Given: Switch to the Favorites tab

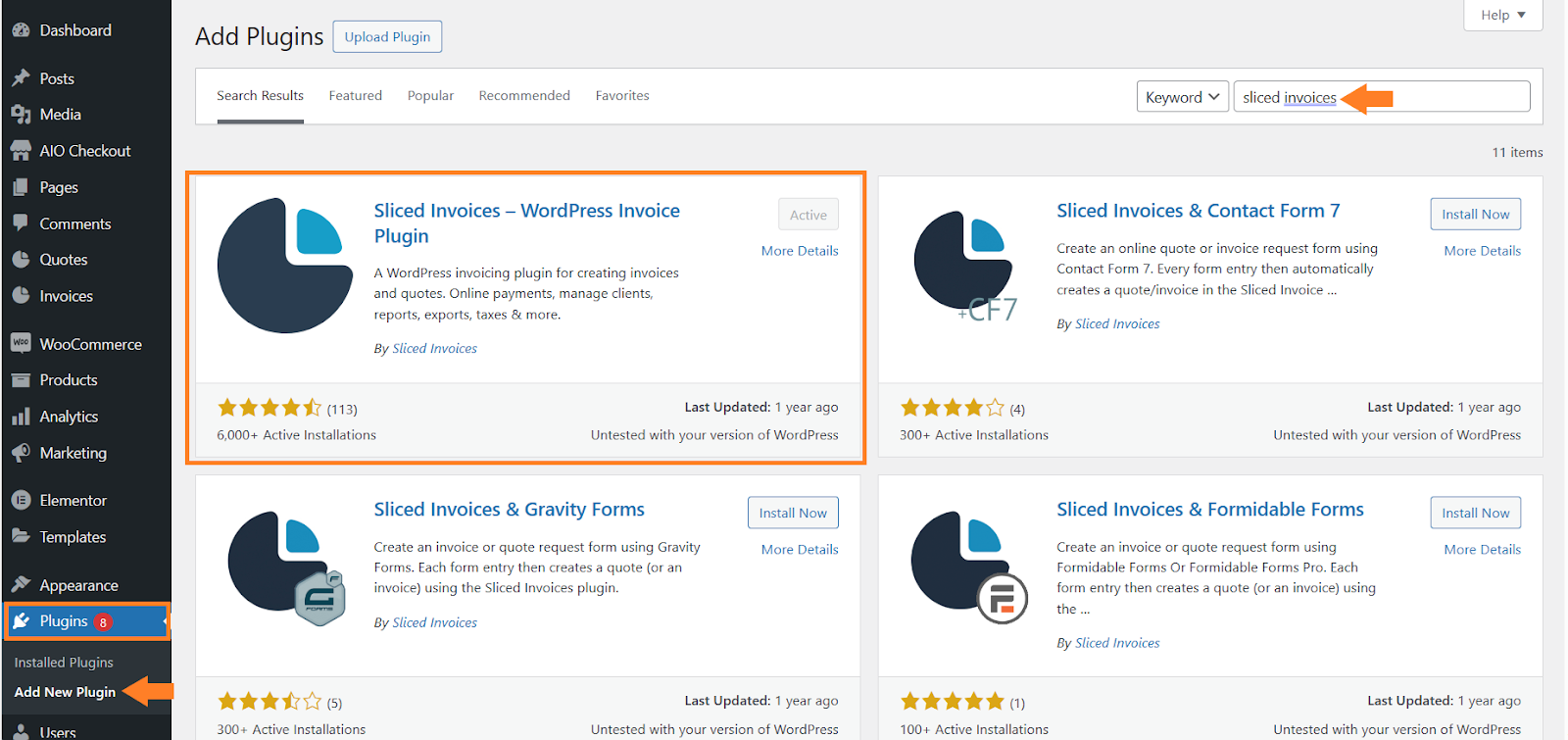Looking at the screenshot, I should (622, 96).
